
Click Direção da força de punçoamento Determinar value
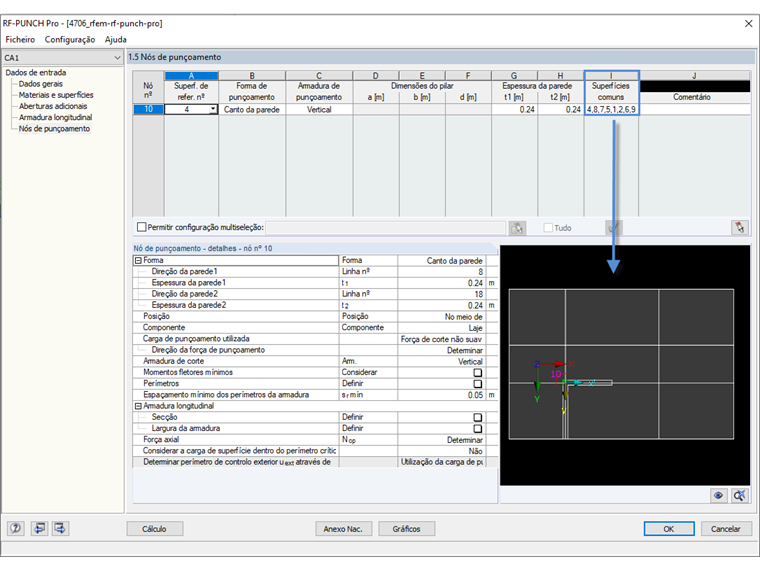coord(441,350)
